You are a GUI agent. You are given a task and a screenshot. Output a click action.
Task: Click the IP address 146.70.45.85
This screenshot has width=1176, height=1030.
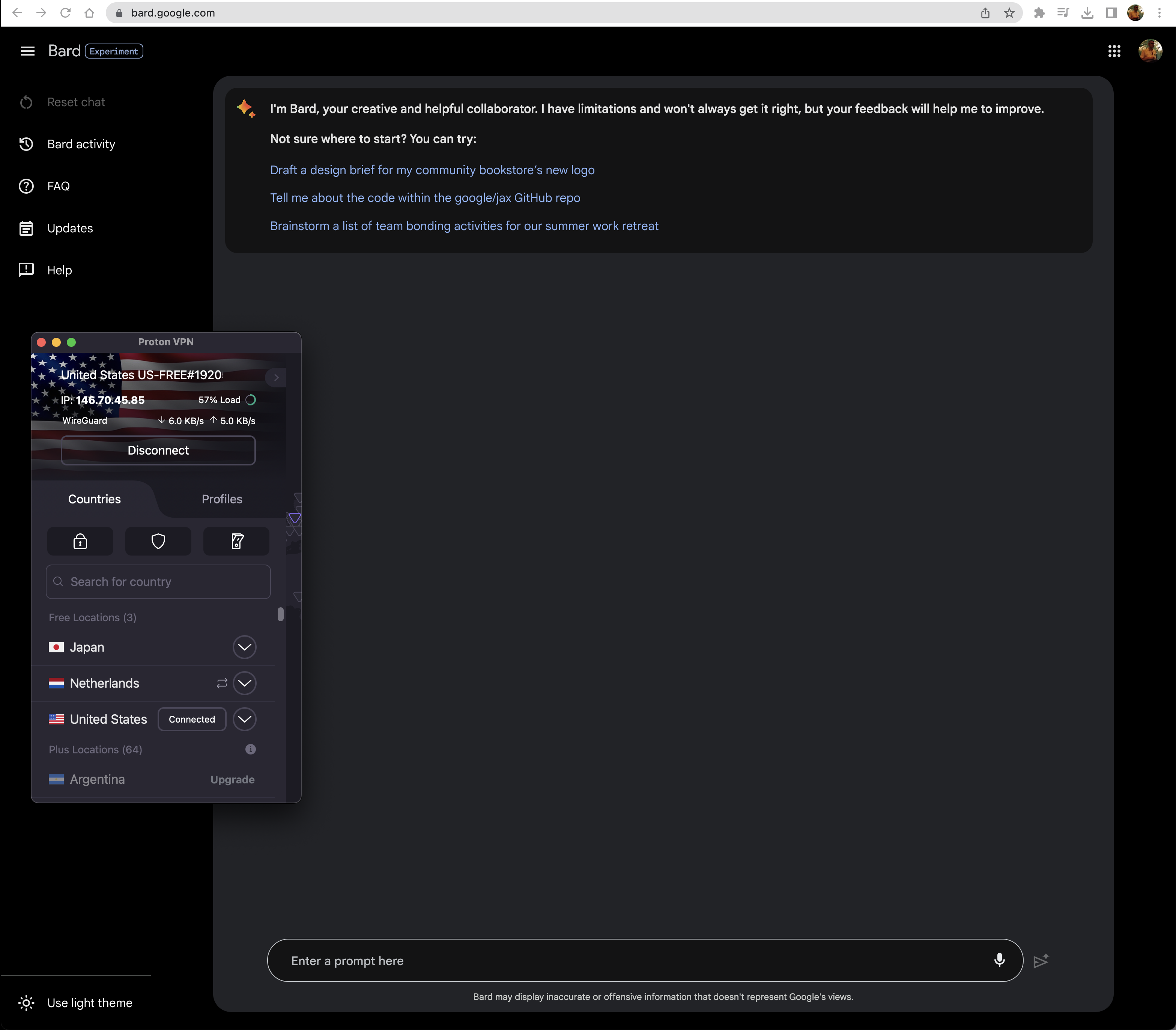pyautogui.click(x=110, y=400)
